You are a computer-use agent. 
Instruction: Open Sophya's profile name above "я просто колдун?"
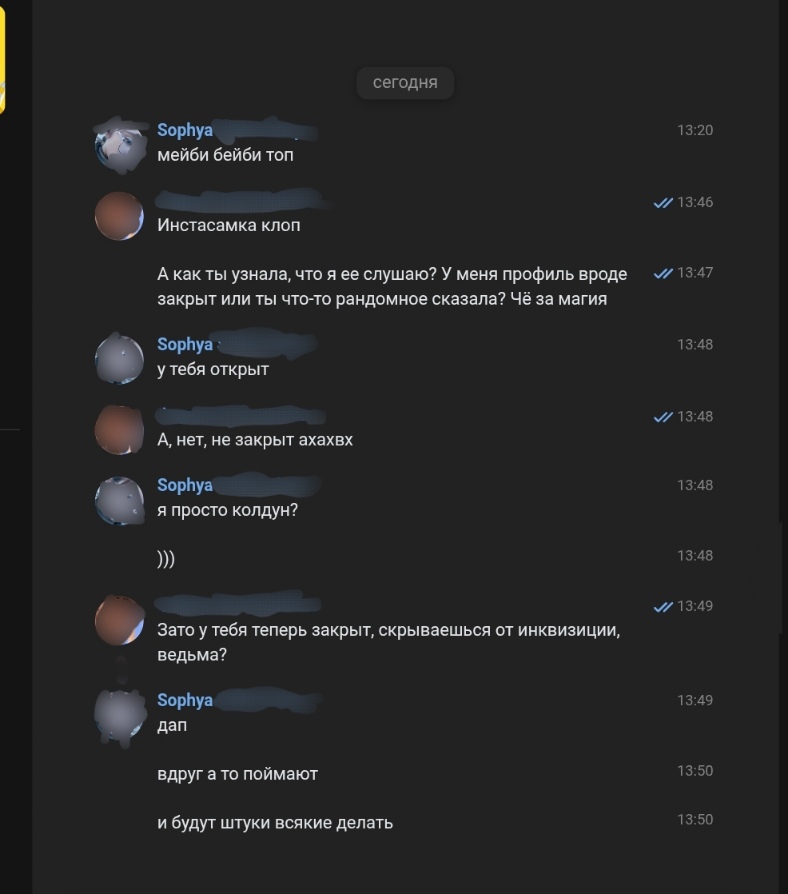(185, 485)
